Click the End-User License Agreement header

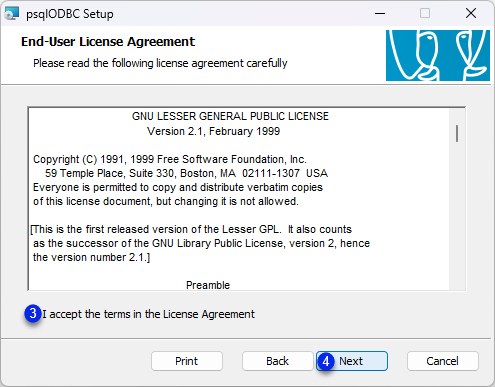(x=108, y=42)
